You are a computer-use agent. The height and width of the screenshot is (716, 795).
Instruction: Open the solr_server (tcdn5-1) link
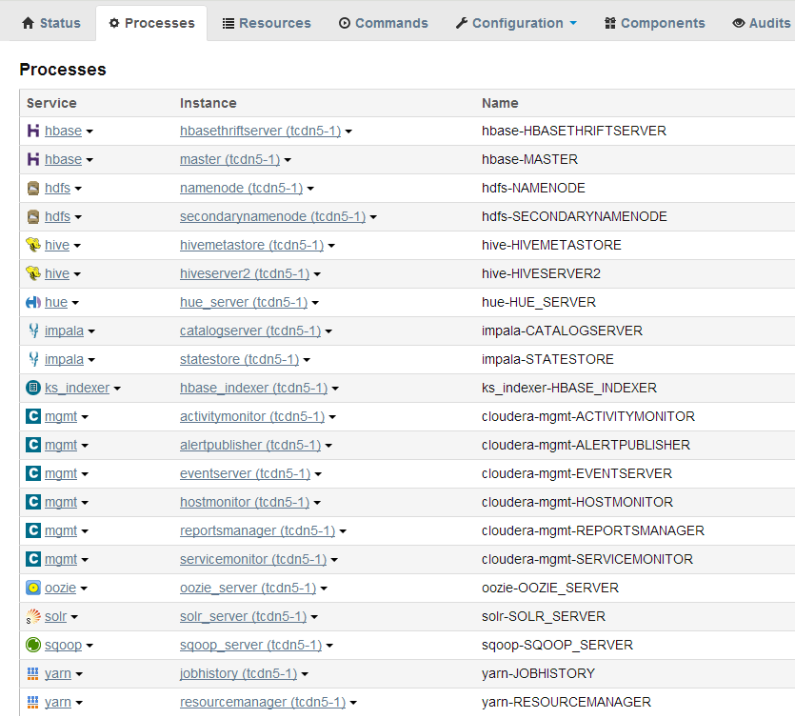click(243, 617)
